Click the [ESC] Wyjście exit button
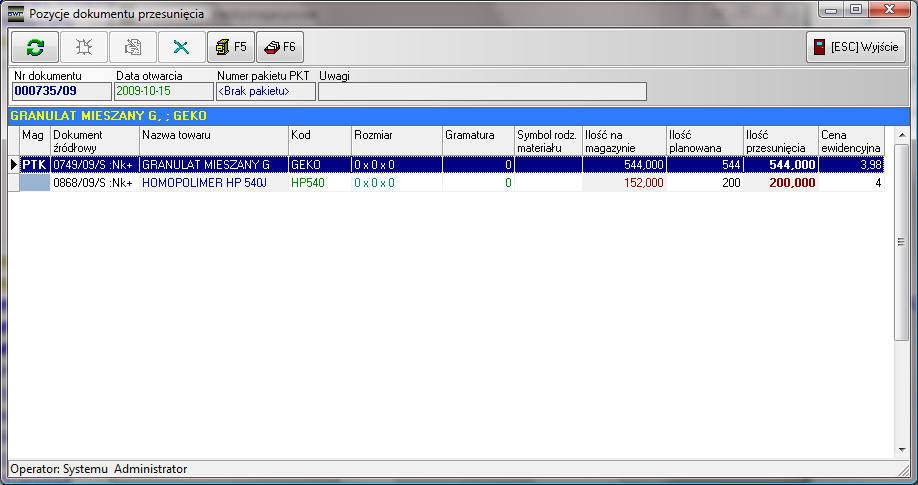Screen dimensions: 918x485 pos(857,47)
